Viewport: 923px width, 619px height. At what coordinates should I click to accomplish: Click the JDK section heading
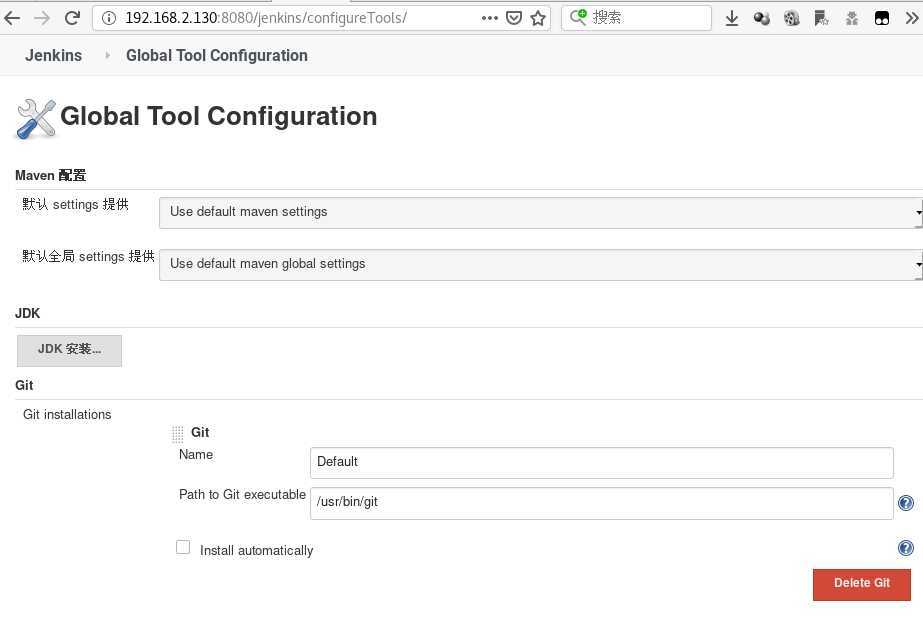pyautogui.click(x=28, y=313)
